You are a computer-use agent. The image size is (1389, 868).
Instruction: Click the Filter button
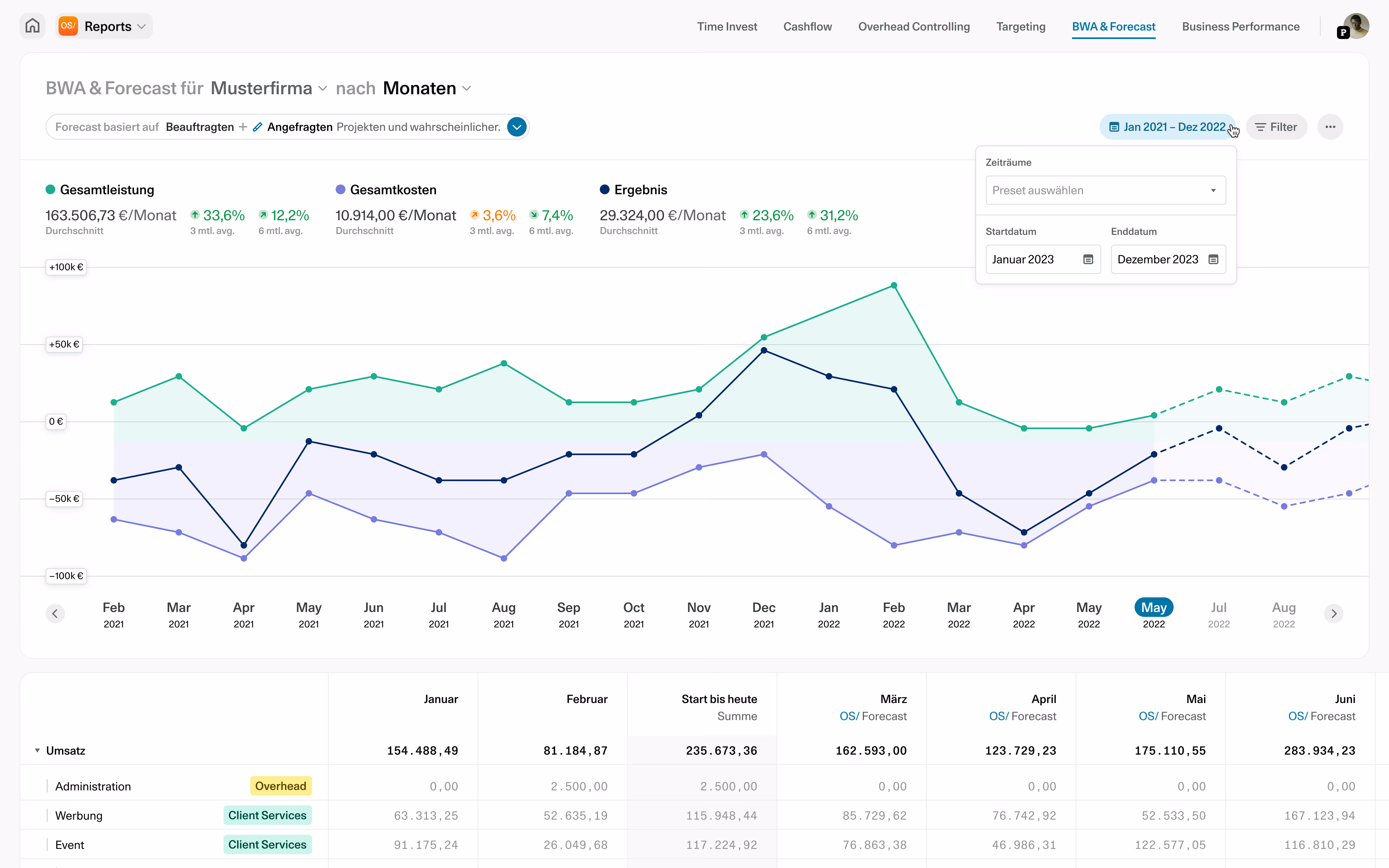coord(1276,127)
